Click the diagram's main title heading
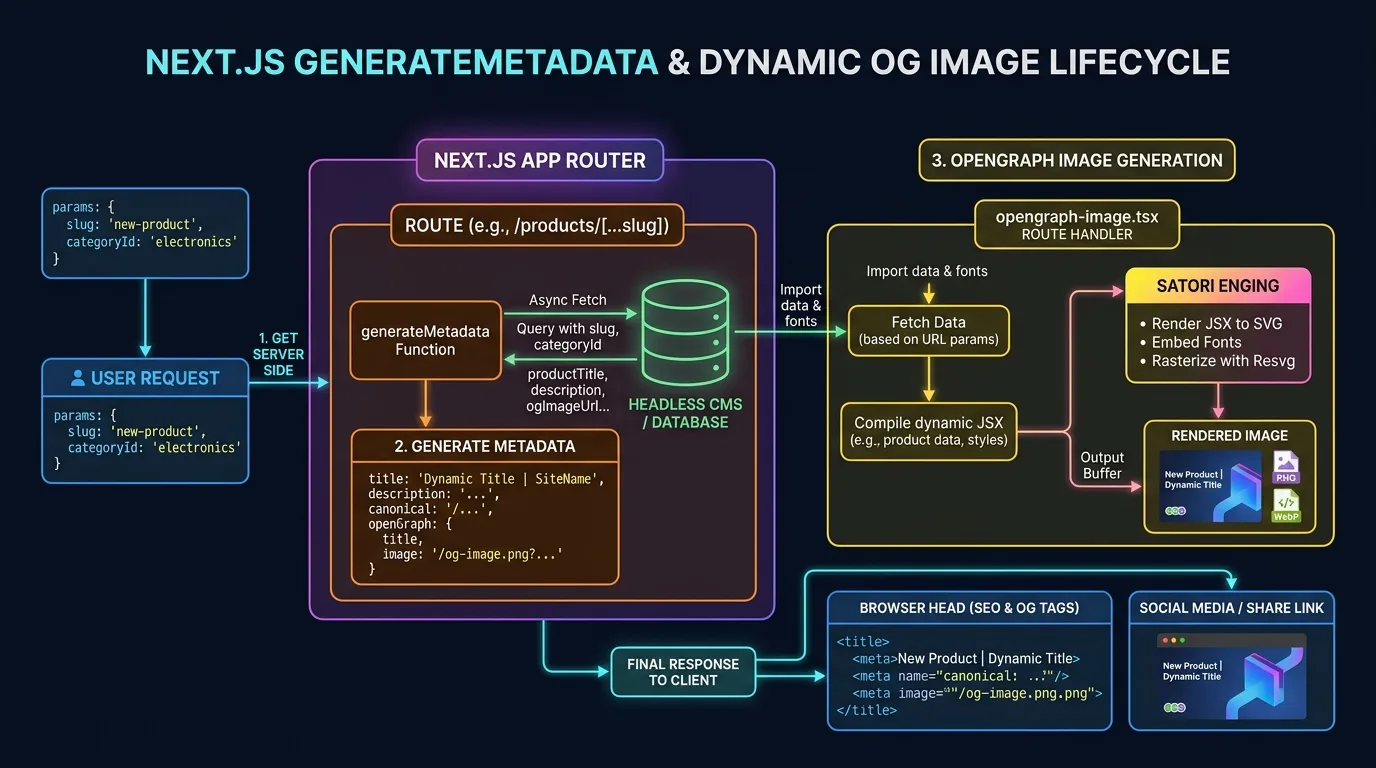Viewport: 1376px width, 768px height. [x=688, y=61]
